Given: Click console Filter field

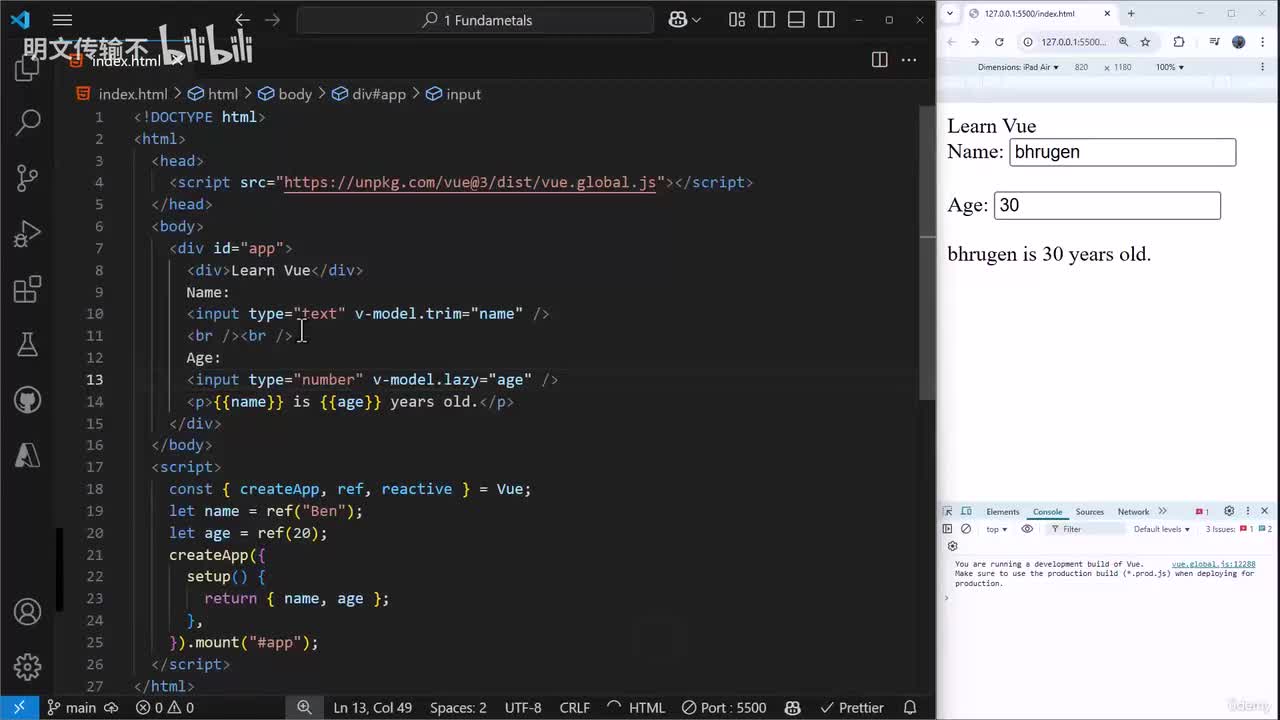Looking at the screenshot, I should 1086,529.
